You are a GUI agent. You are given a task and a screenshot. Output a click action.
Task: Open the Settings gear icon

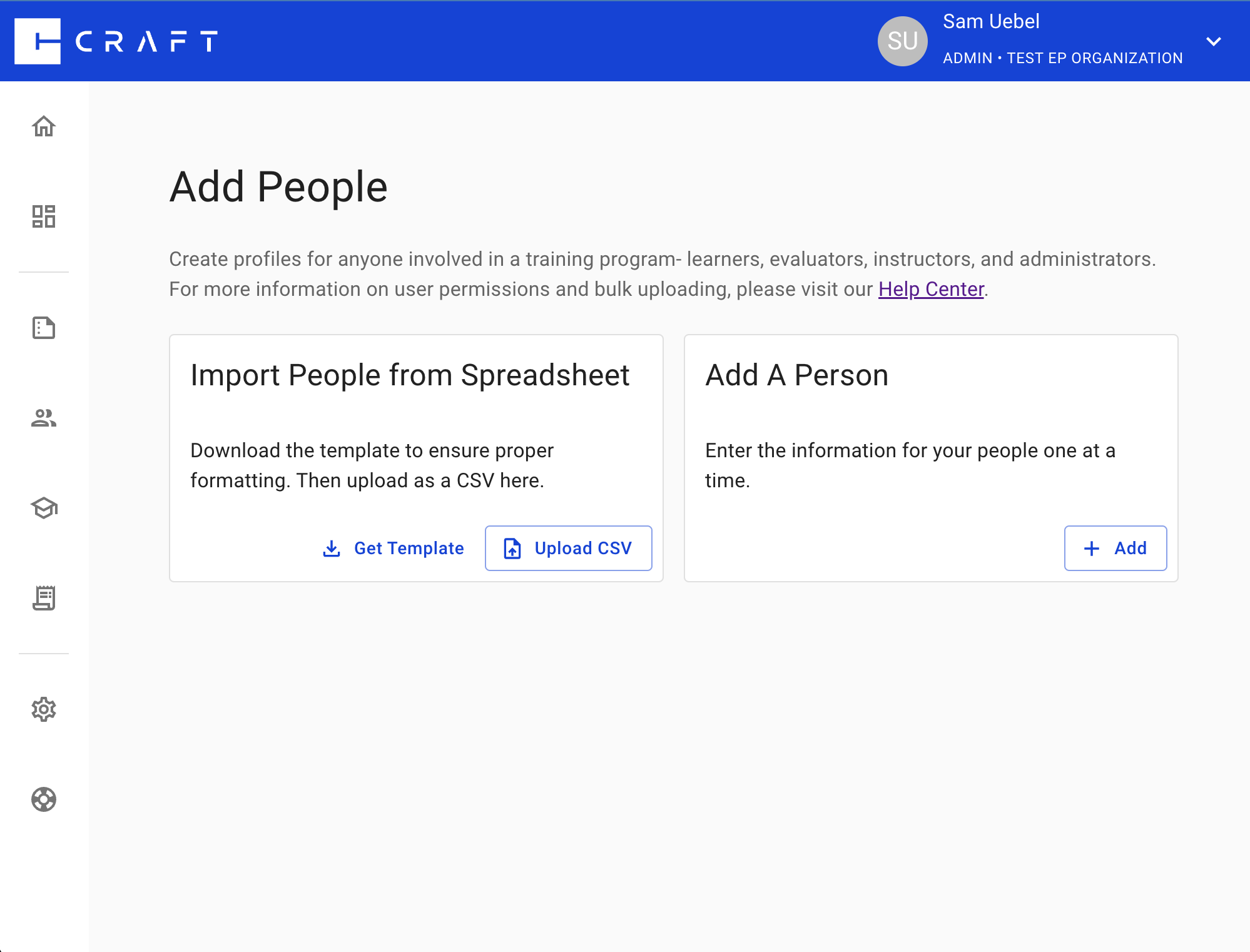pos(44,709)
